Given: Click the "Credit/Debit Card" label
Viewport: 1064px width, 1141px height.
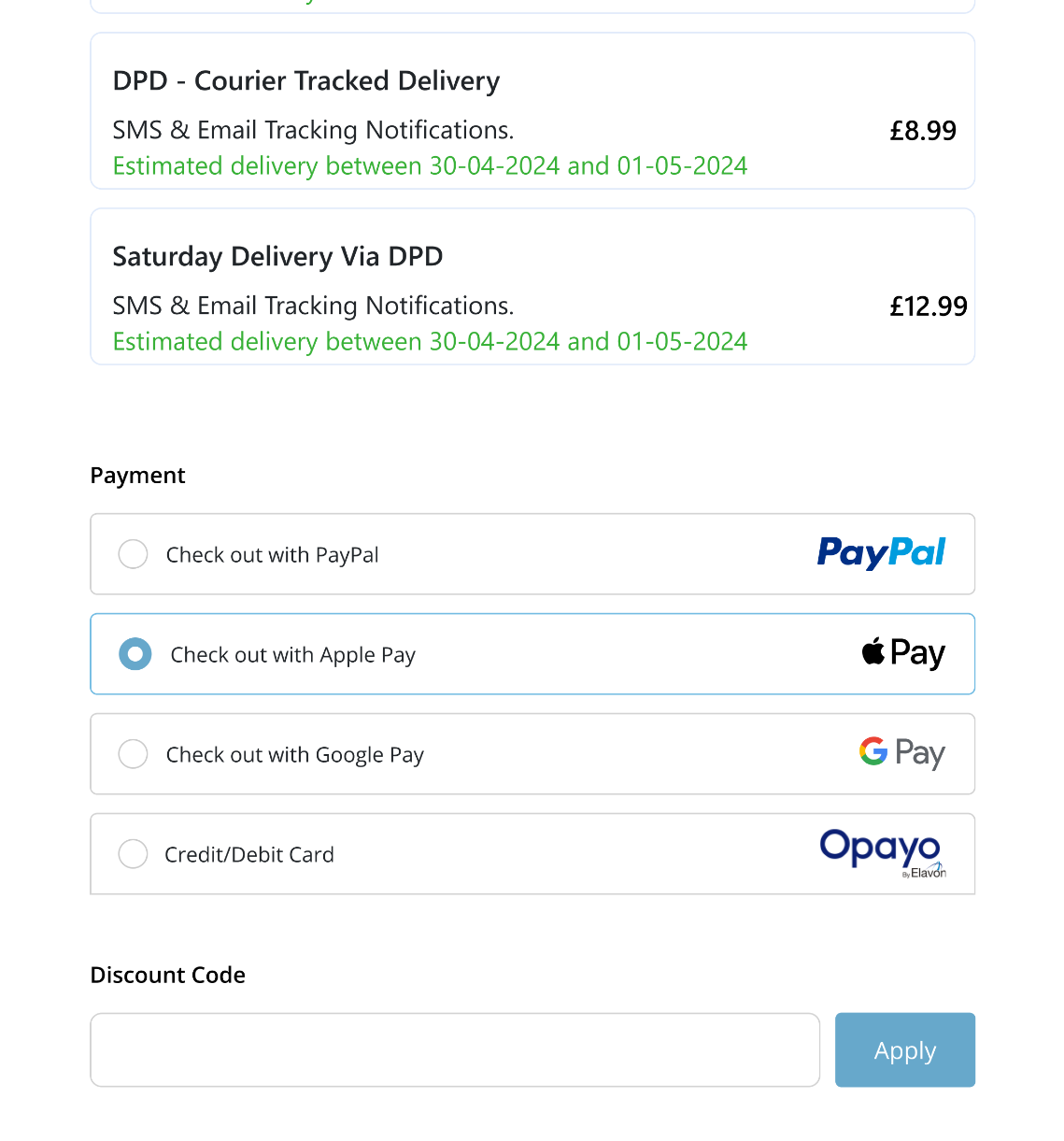Looking at the screenshot, I should (x=249, y=855).
